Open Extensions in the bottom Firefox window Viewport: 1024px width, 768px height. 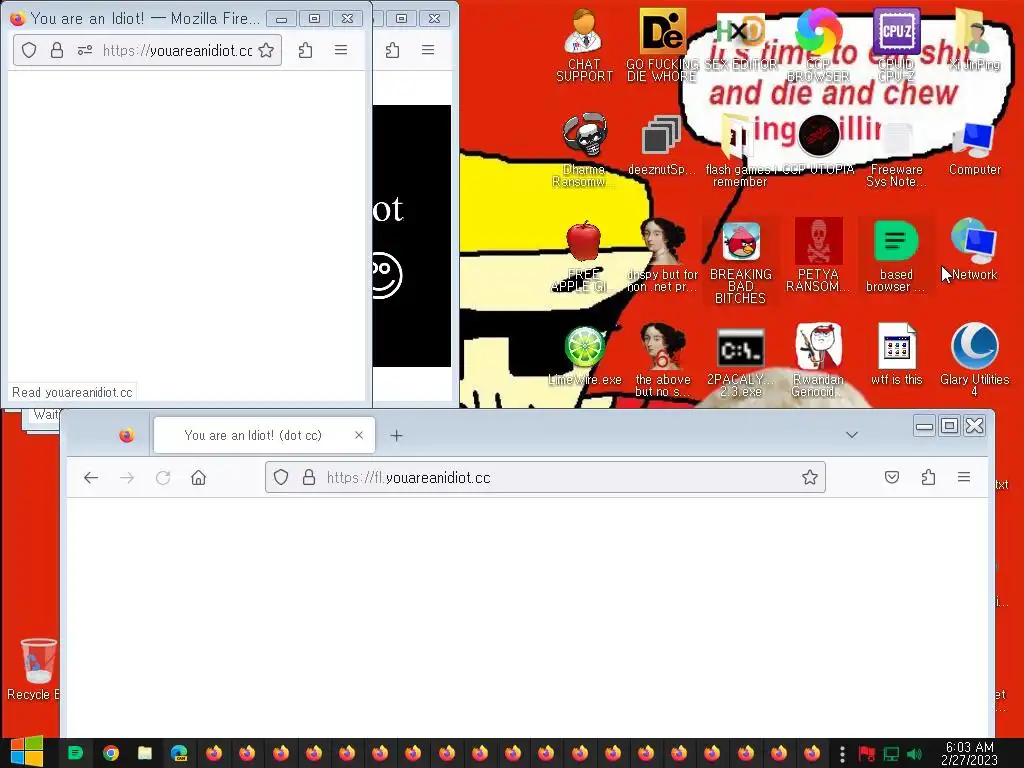coord(928,477)
